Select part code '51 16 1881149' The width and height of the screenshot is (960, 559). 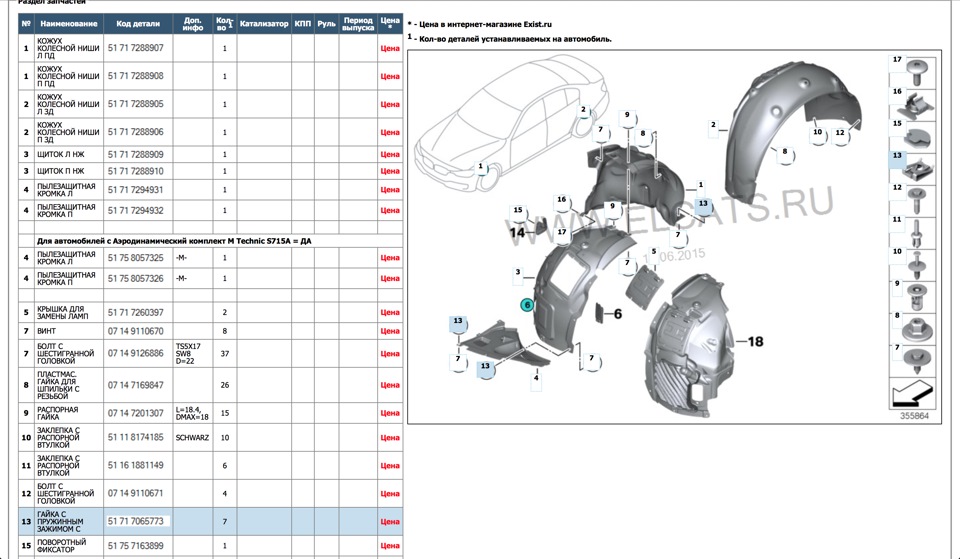pos(136,465)
